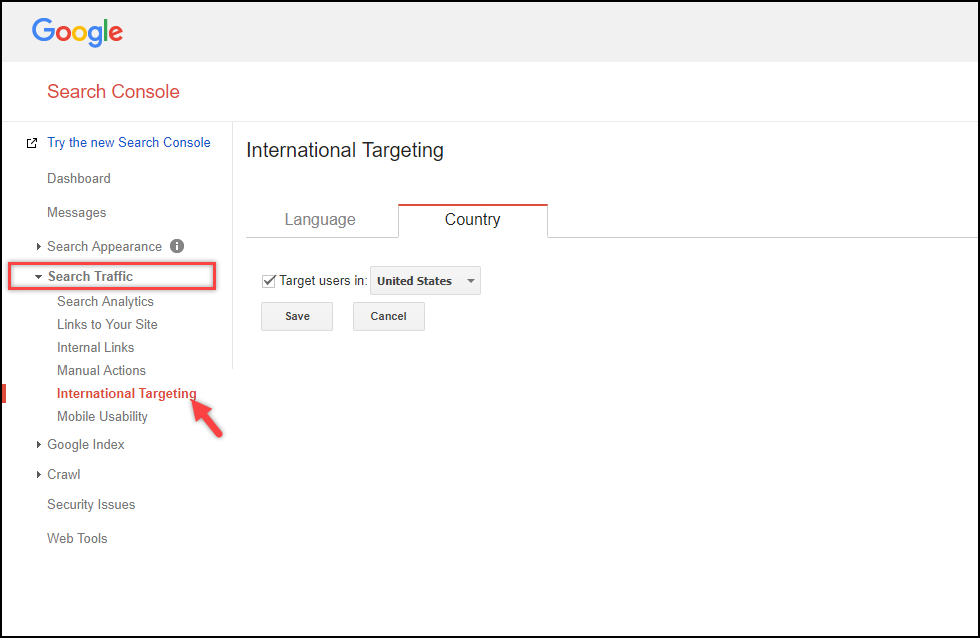The width and height of the screenshot is (980, 638).
Task: Select the Country tab
Action: [472, 220]
